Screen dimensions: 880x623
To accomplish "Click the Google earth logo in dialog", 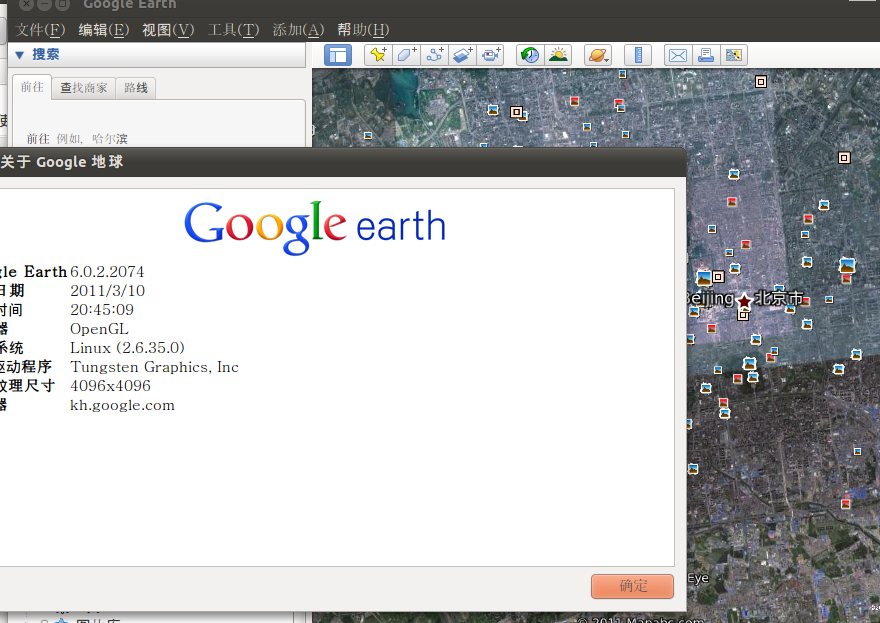I will 315,227.
